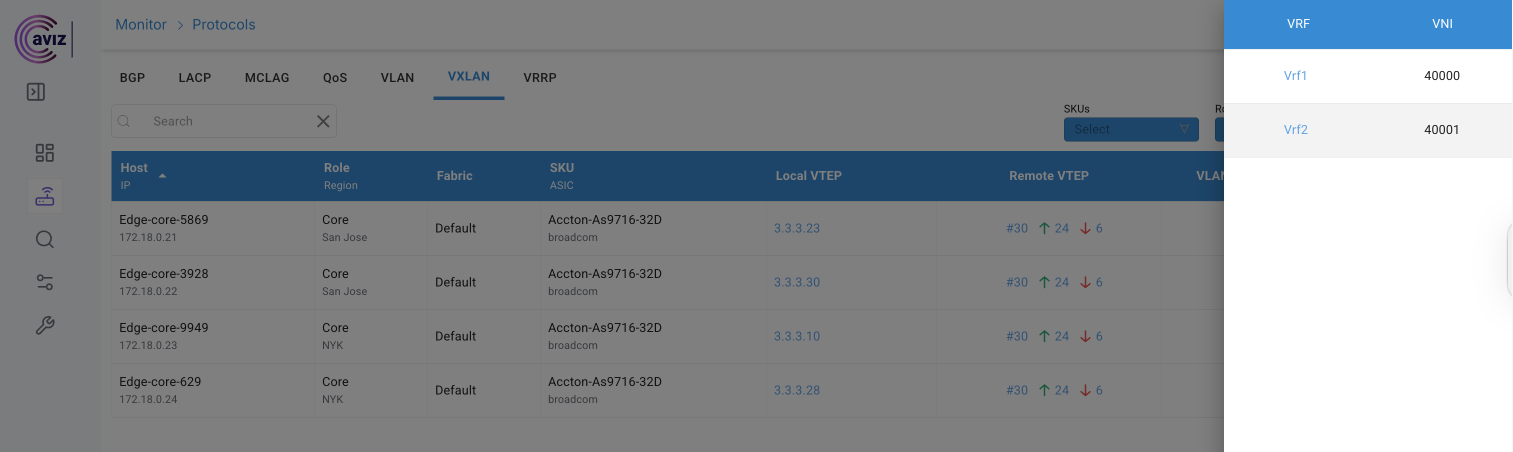
Task: Clear the search field with X icon
Action: pyautogui.click(x=323, y=121)
